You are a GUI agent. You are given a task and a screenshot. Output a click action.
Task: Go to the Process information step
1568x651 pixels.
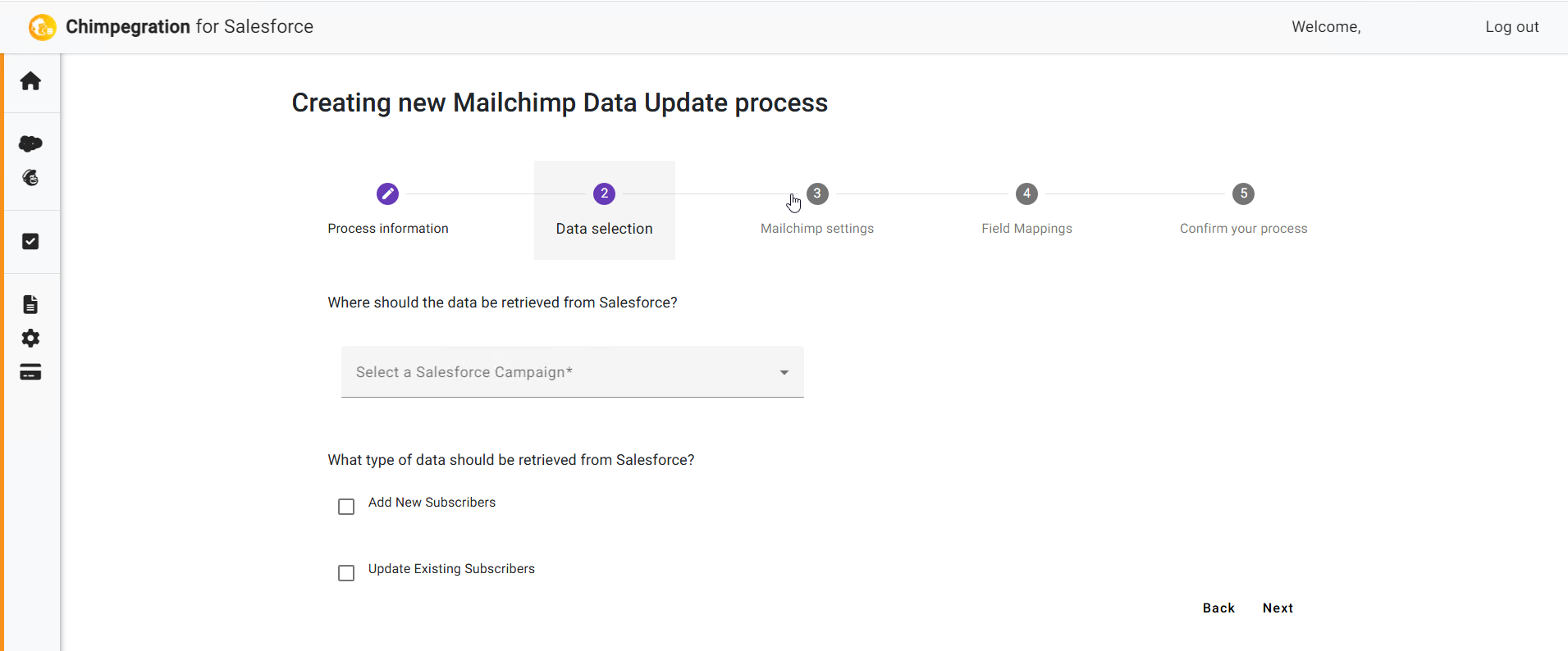[x=388, y=210]
